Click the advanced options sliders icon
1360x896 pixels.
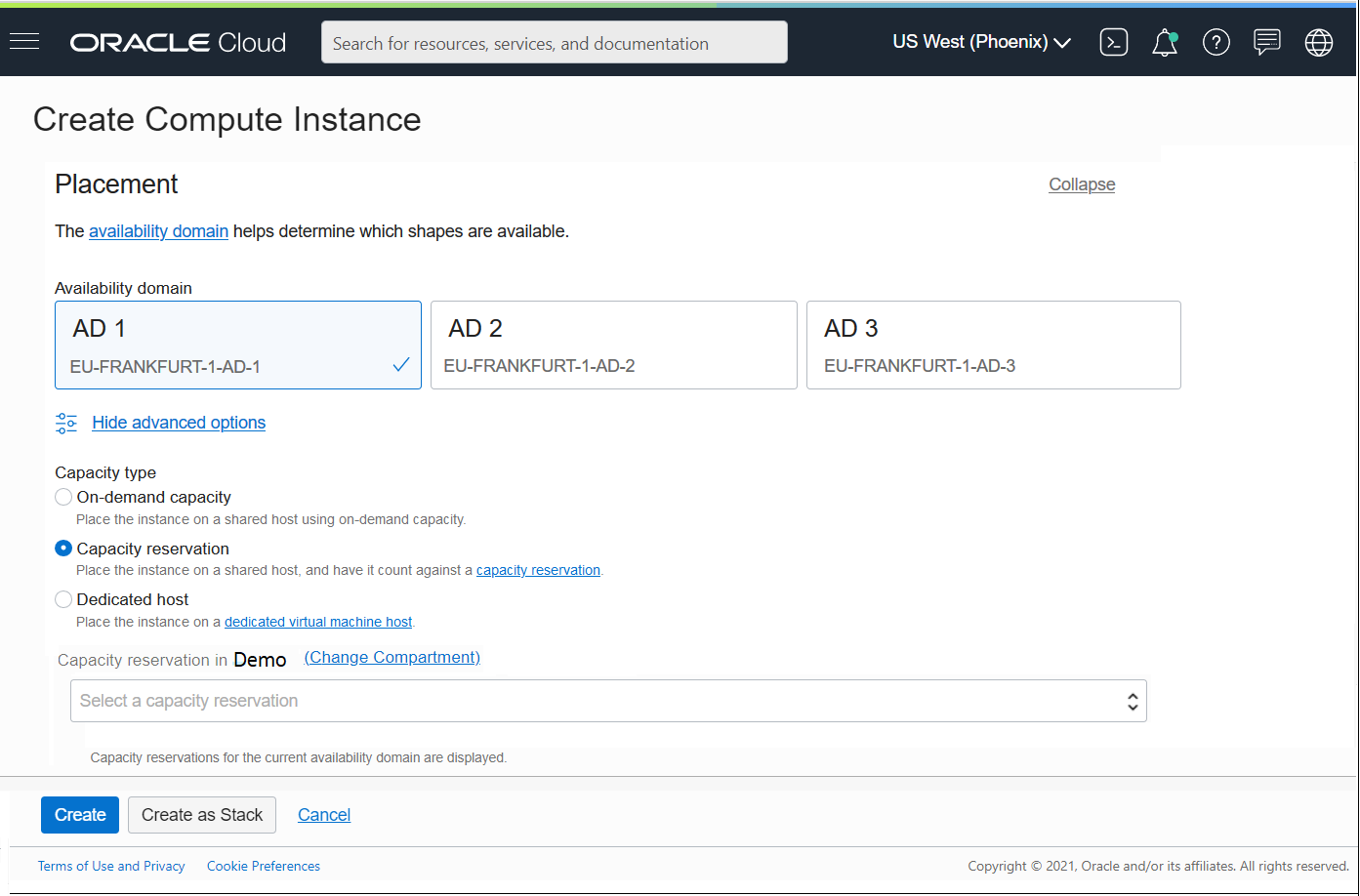point(65,423)
